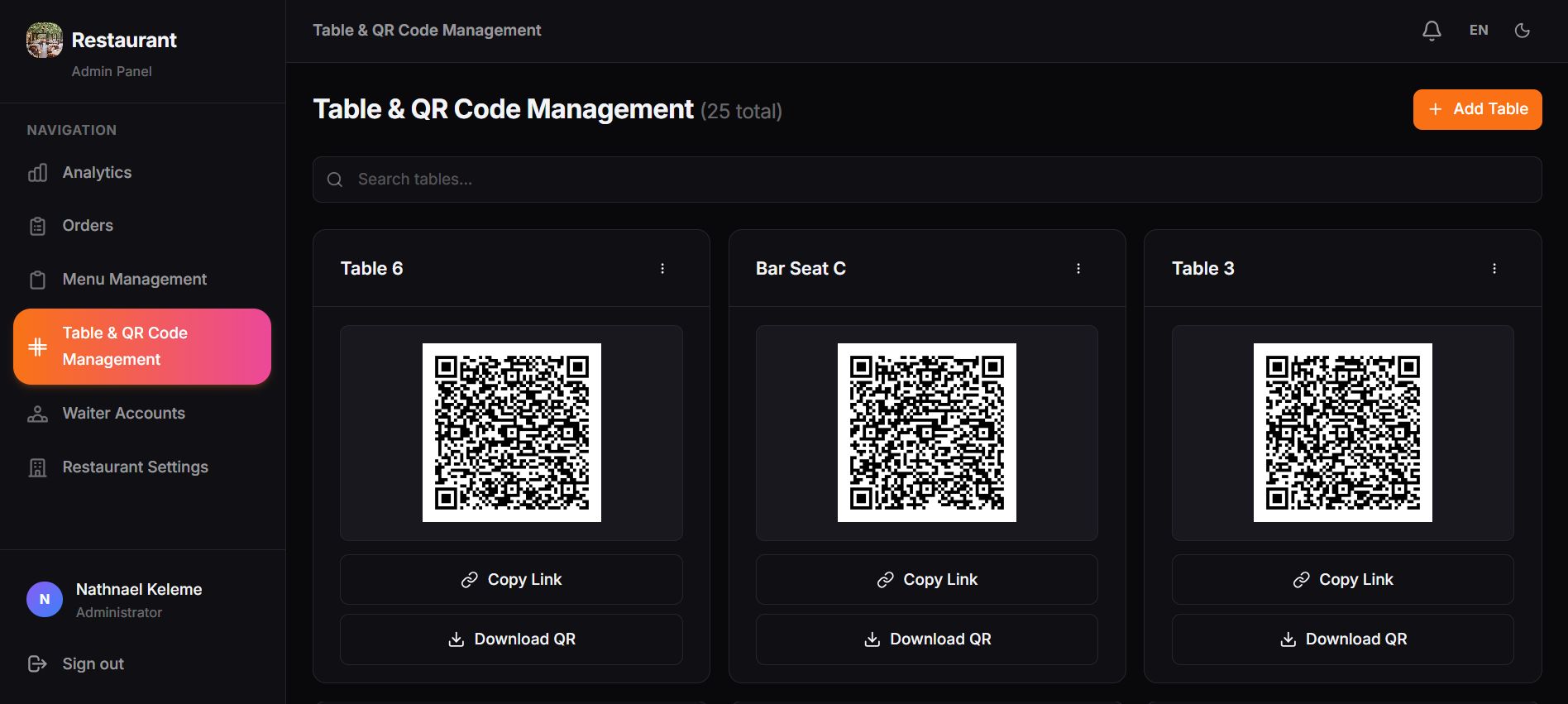Switch language via the EN selector
This screenshot has width=1568, height=704.
[1479, 31]
